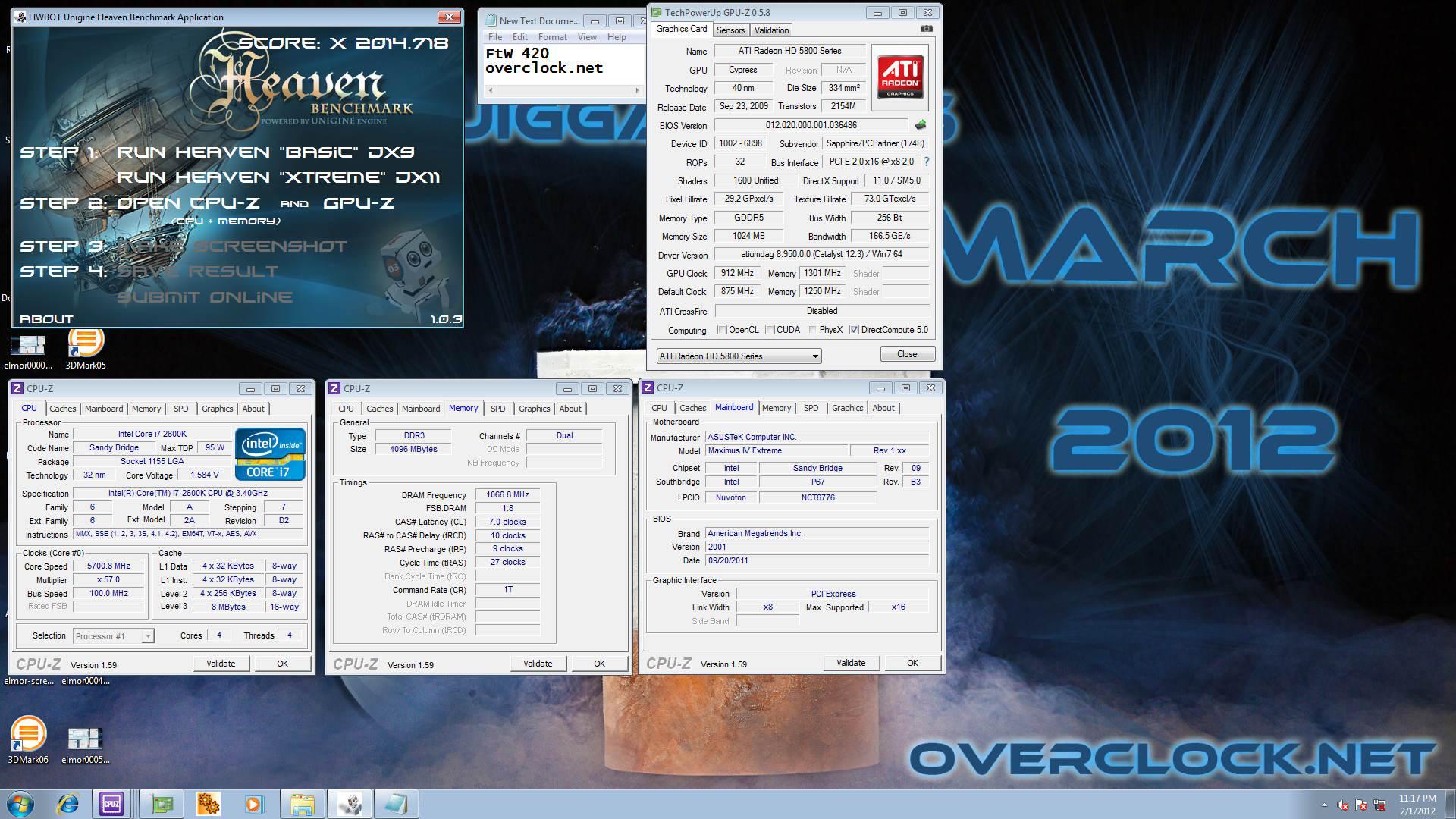Click the Notepad title bar icon

[x=491, y=20]
